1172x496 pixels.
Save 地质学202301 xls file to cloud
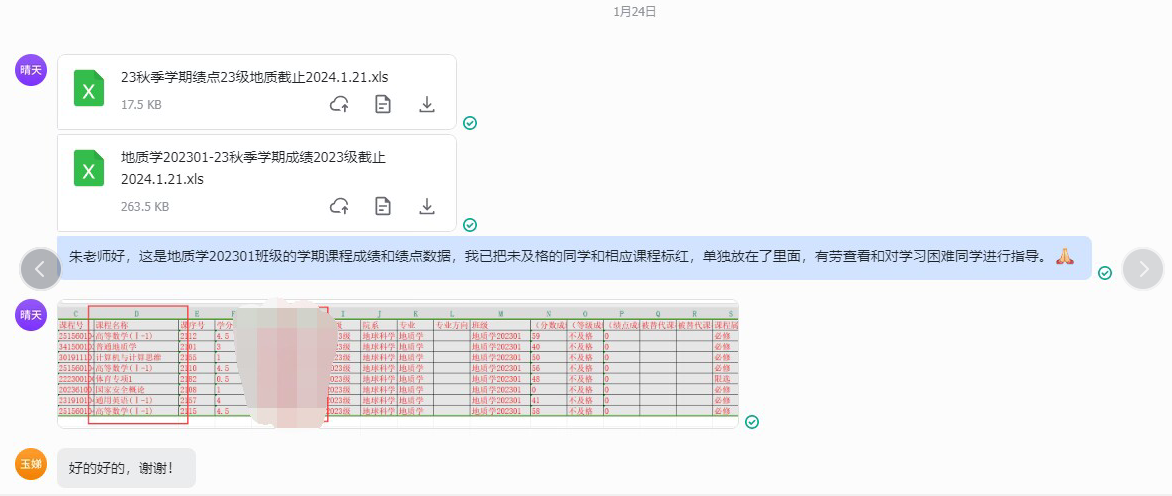[x=339, y=206]
